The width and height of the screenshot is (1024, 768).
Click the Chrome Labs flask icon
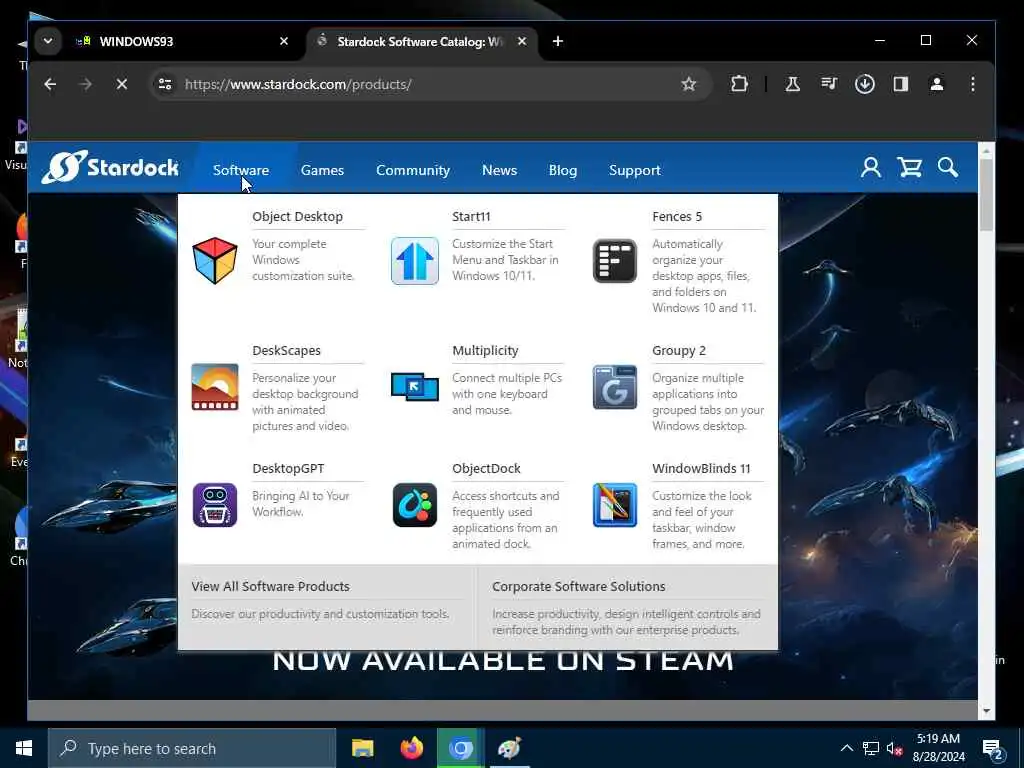(x=792, y=84)
